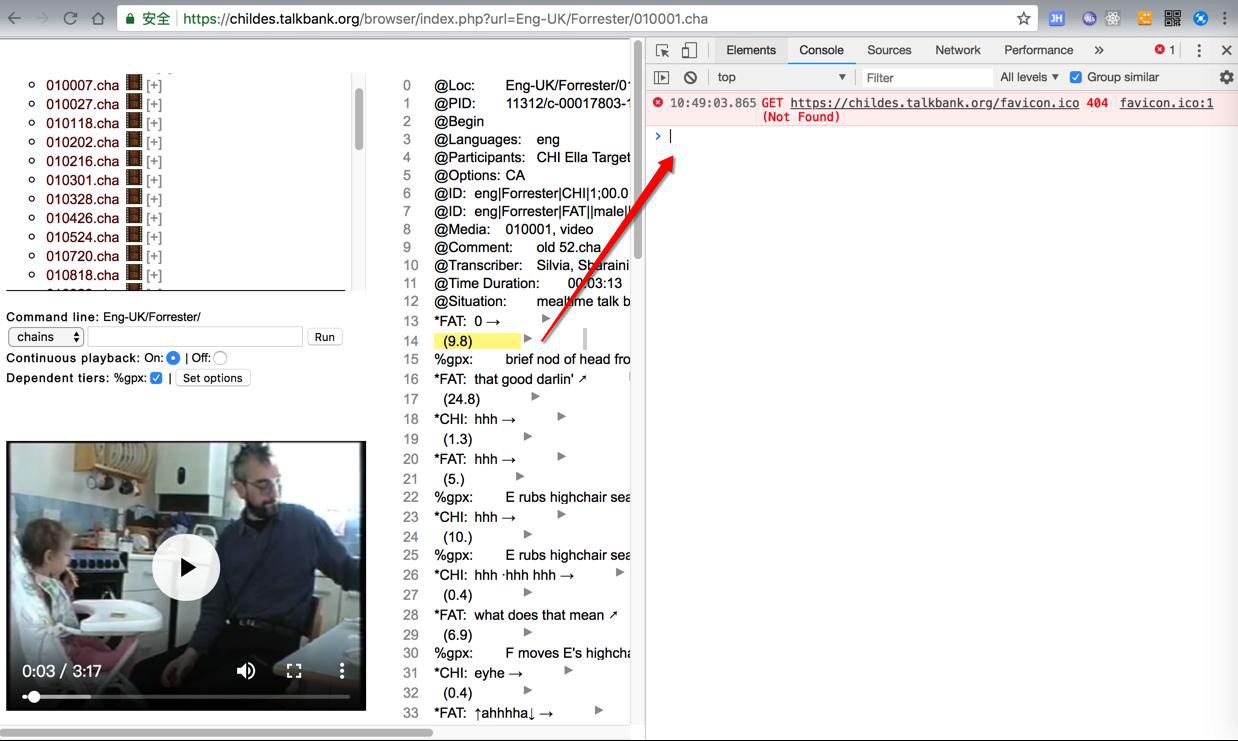Click the console prompt input line
This screenshot has height=741, width=1238.
click(x=950, y=136)
